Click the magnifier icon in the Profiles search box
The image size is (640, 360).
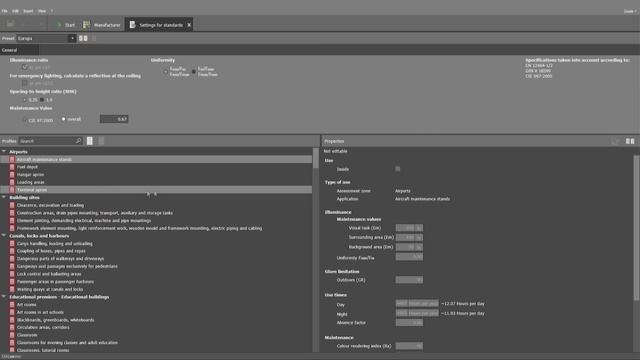pyautogui.click(x=78, y=141)
